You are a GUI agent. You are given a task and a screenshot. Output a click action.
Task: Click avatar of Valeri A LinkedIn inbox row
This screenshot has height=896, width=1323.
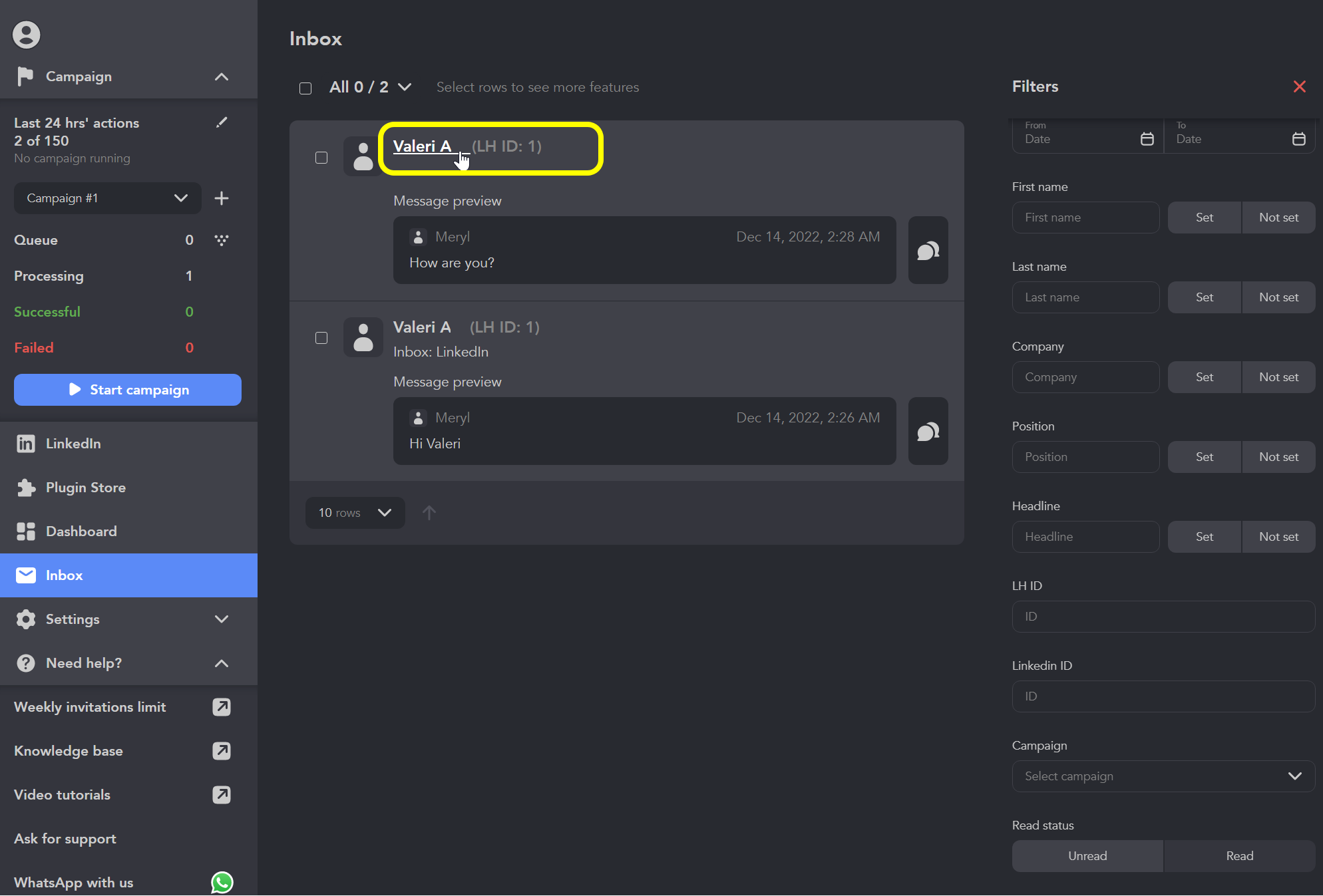(x=363, y=337)
